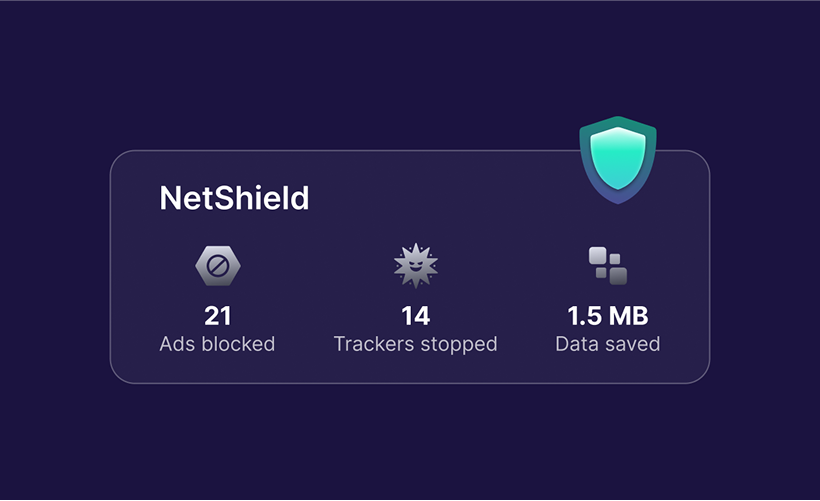Select the Ads blocked hexagon icon
The height and width of the screenshot is (501, 820).
pos(217,266)
